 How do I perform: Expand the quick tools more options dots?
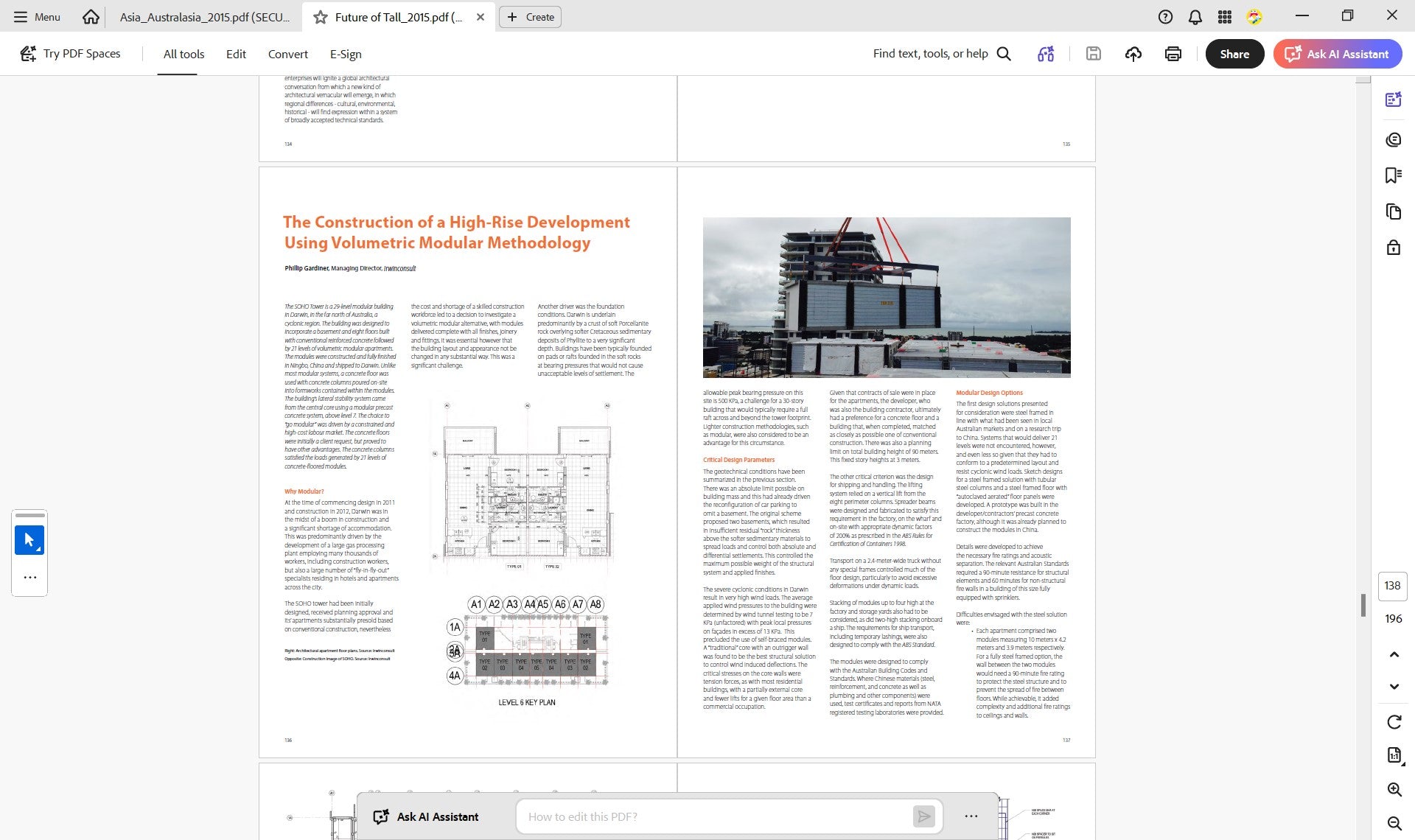[29, 578]
